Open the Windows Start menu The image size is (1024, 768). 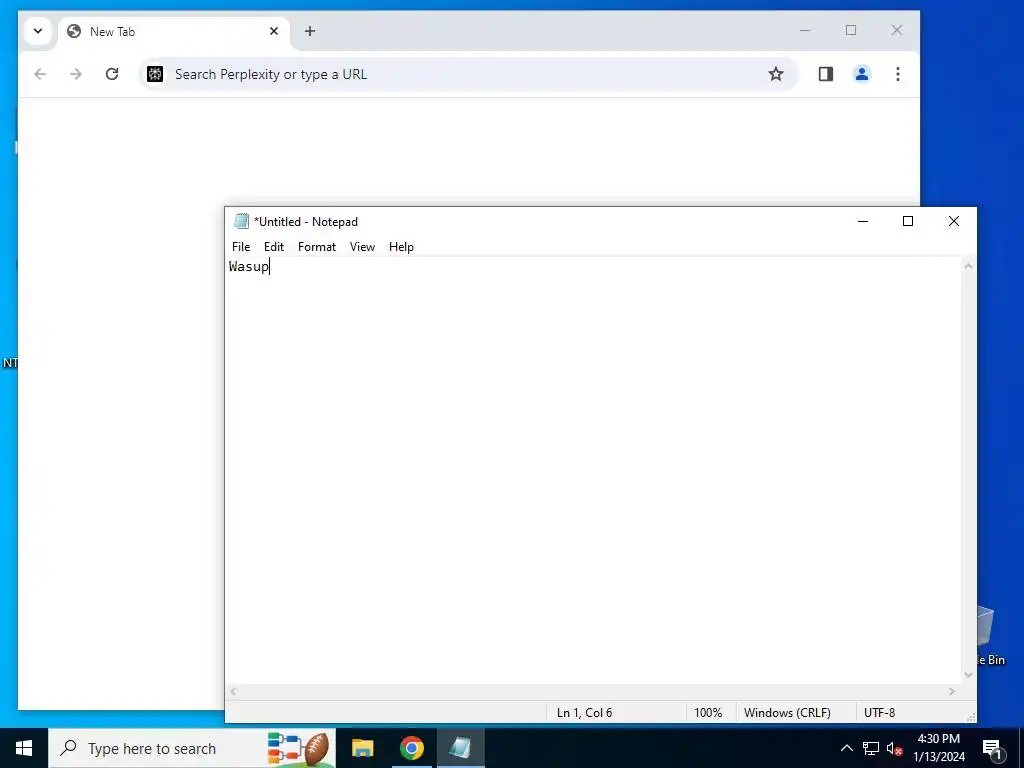pyautogui.click(x=24, y=748)
